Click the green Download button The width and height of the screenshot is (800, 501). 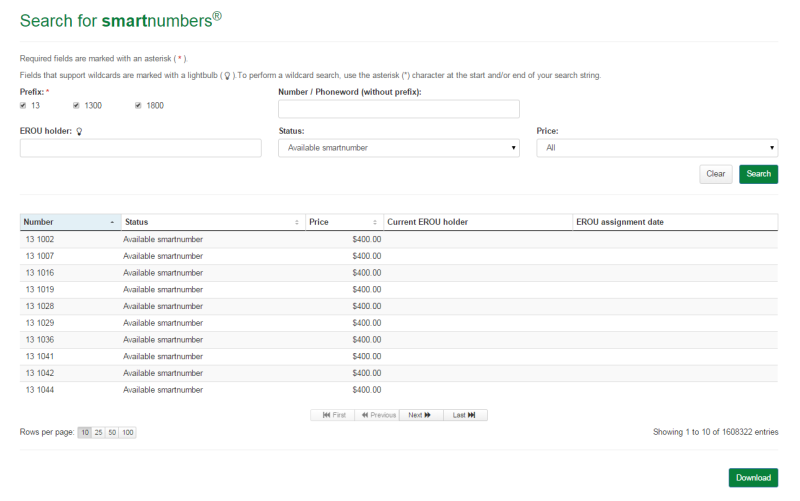(x=753, y=478)
